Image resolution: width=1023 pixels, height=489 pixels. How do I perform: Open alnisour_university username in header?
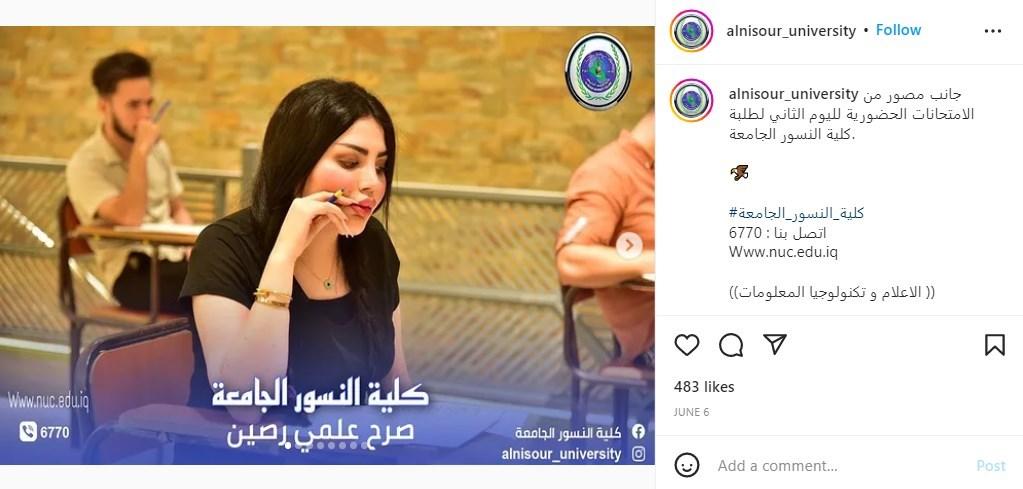click(x=791, y=31)
